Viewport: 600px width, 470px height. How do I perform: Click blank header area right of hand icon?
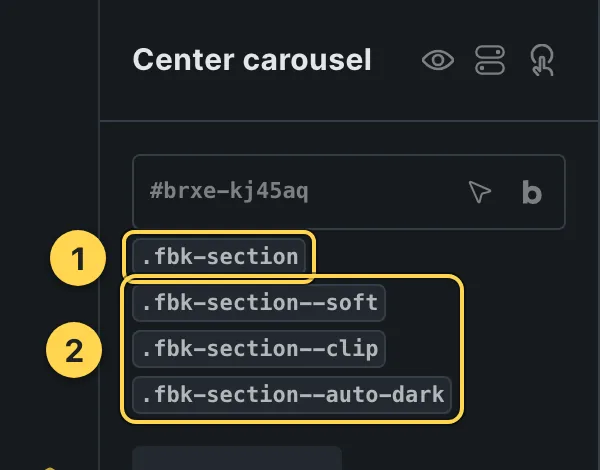tap(577, 60)
